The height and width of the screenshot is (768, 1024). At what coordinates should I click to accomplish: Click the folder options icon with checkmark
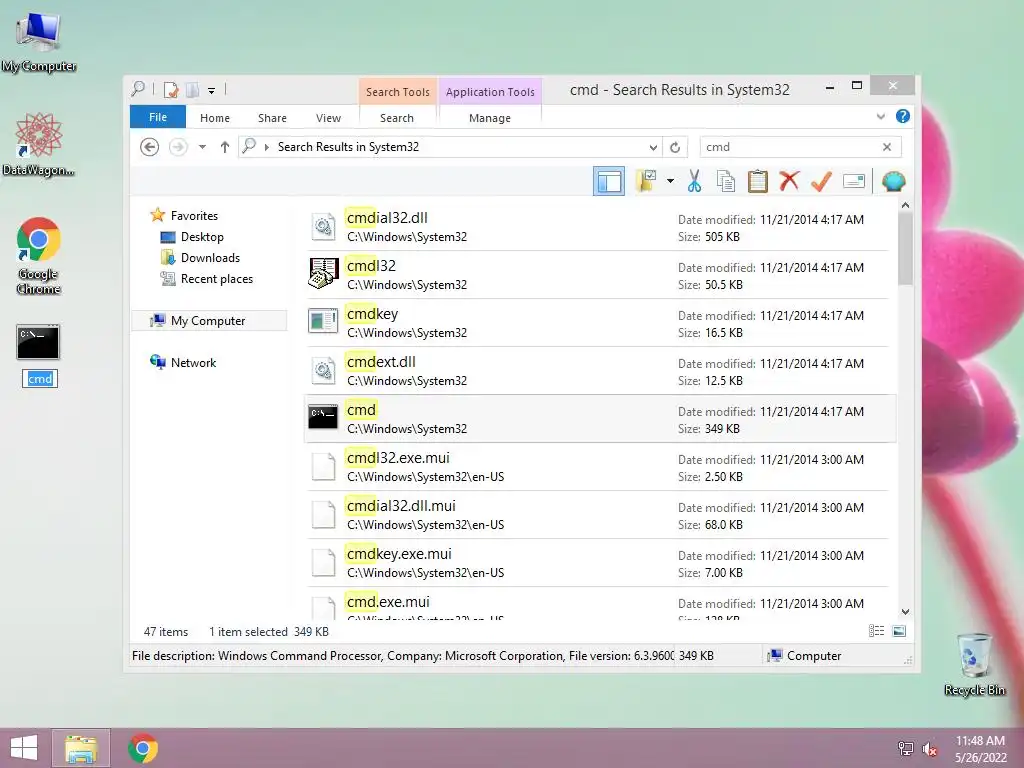(x=646, y=182)
